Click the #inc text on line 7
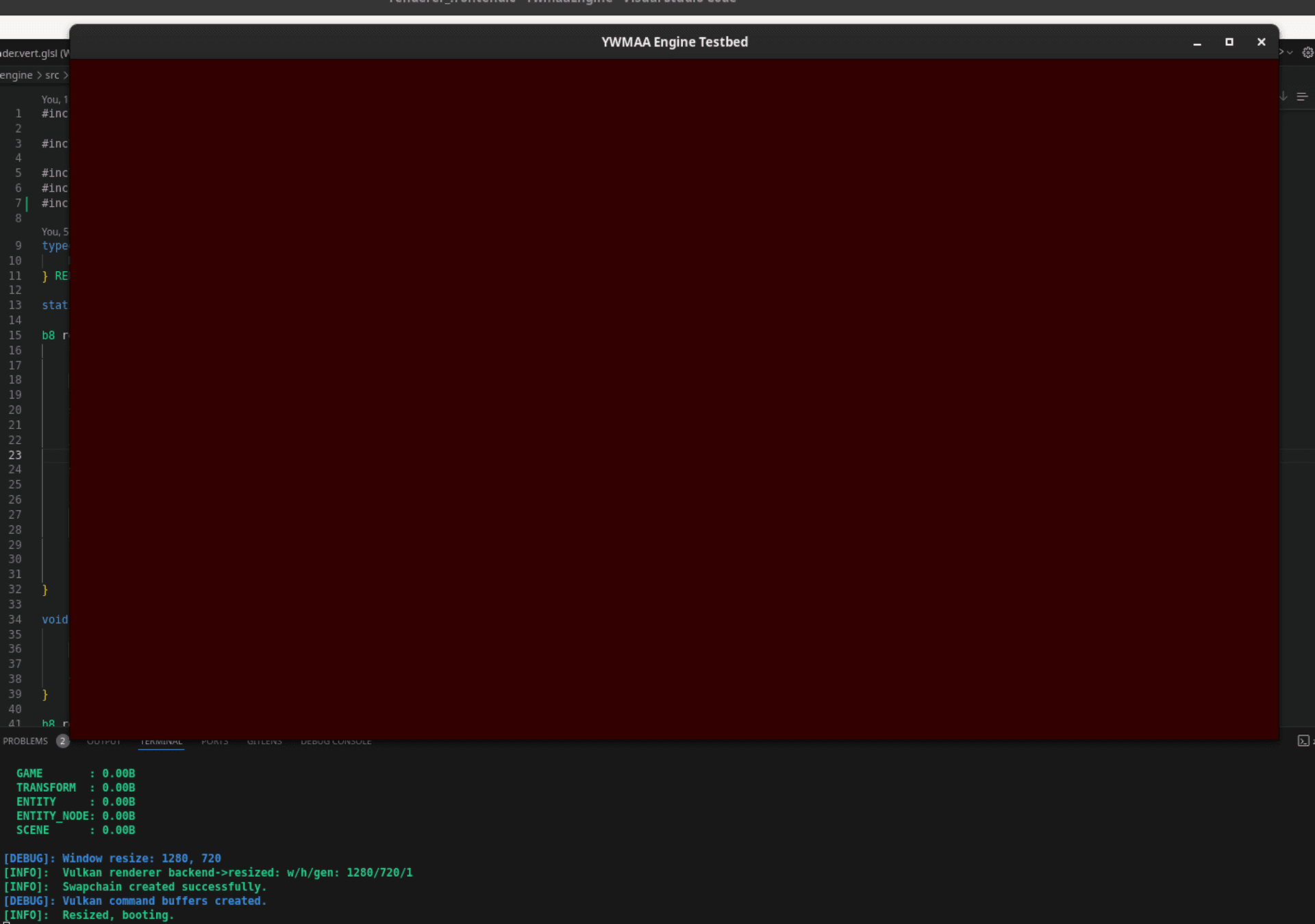The height and width of the screenshot is (924, 1315). (x=55, y=203)
